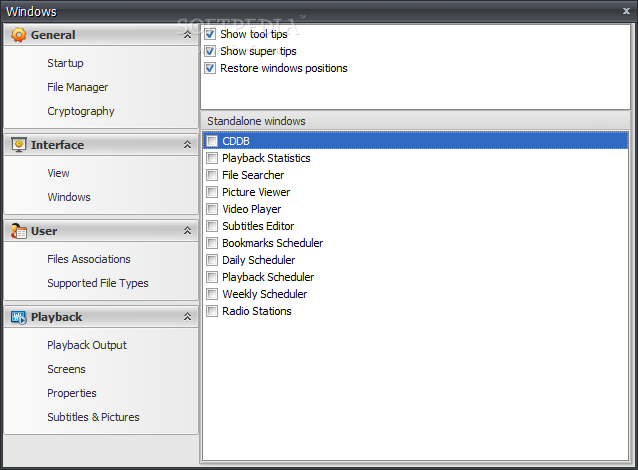The width and height of the screenshot is (638, 470).
Task: Go to Playback Output settings
Action: click(x=87, y=345)
